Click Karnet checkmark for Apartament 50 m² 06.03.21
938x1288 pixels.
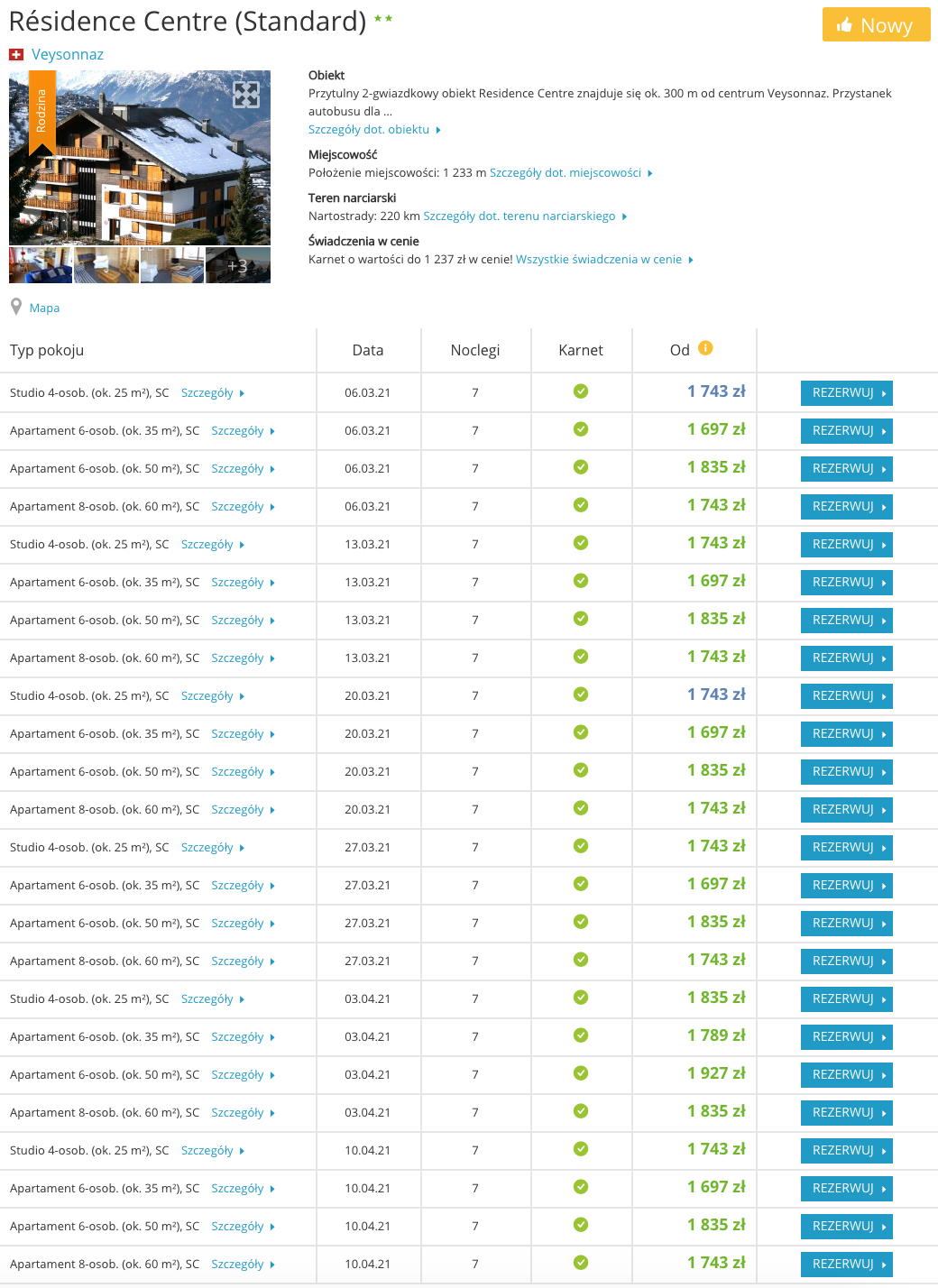[581, 467]
